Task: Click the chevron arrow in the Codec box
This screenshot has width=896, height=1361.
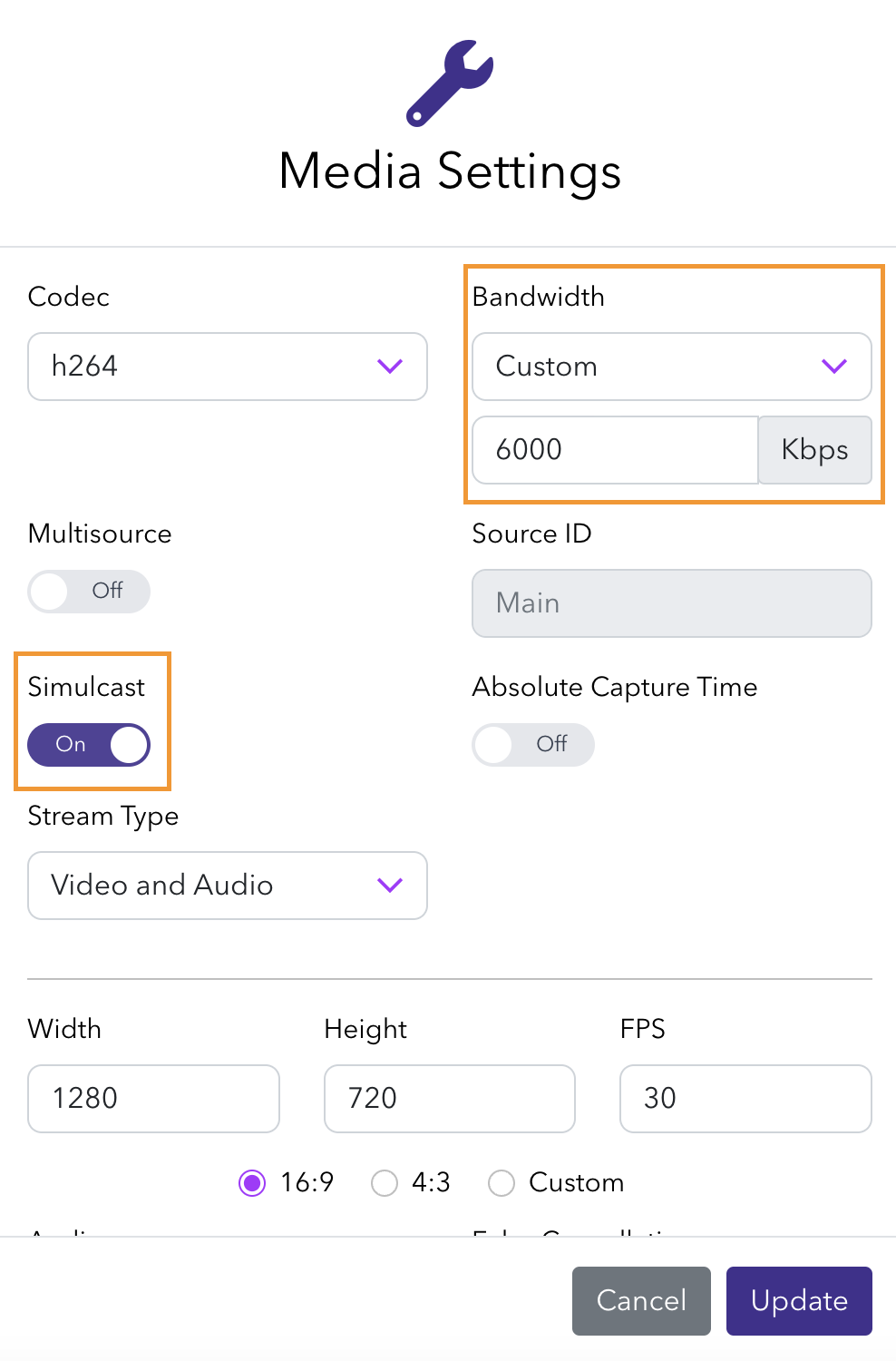Action: click(390, 367)
